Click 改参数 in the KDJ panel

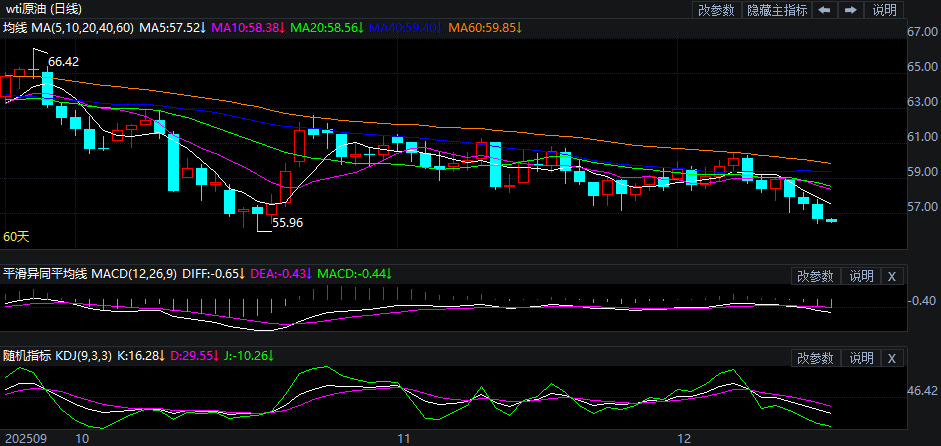(x=814, y=358)
